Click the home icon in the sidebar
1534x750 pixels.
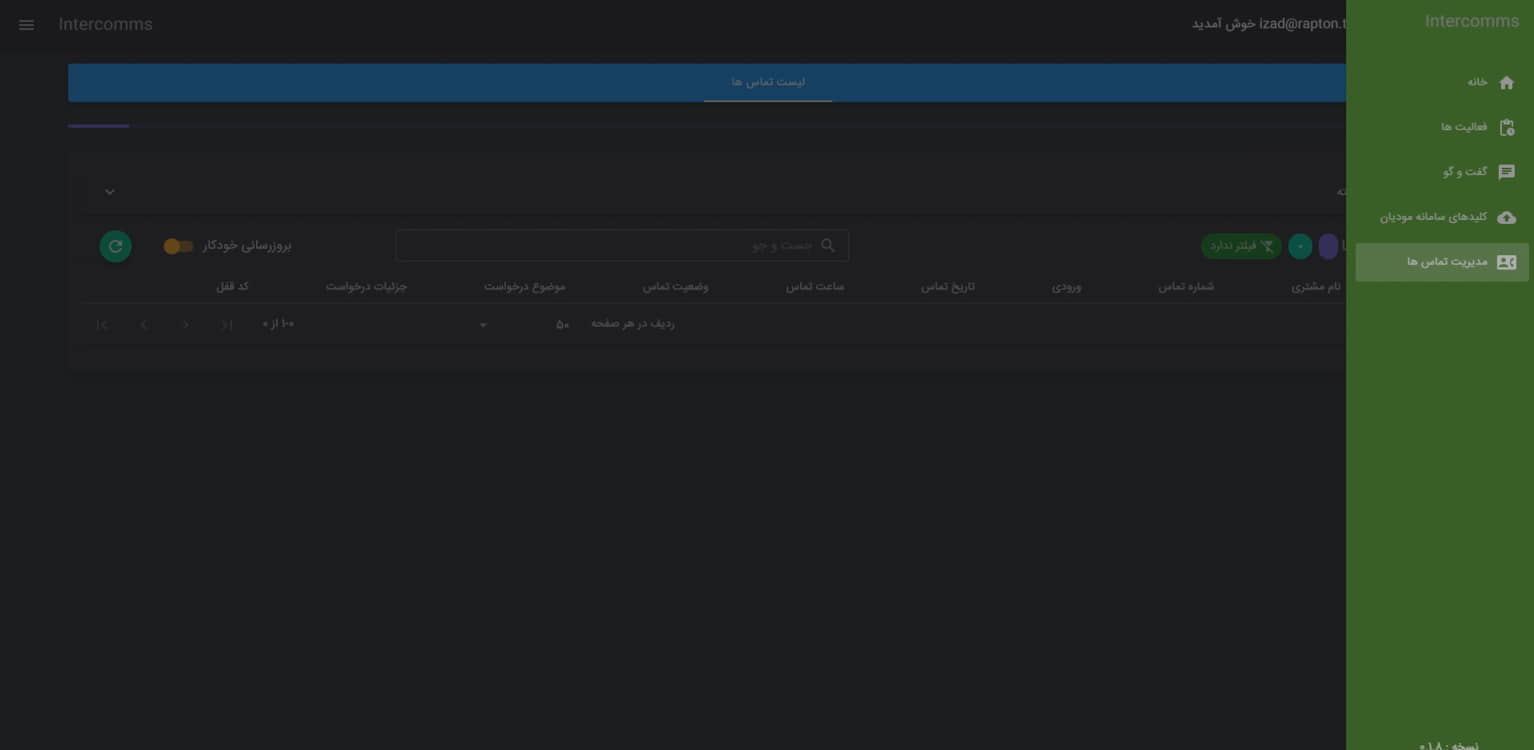[x=1506, y=83]
